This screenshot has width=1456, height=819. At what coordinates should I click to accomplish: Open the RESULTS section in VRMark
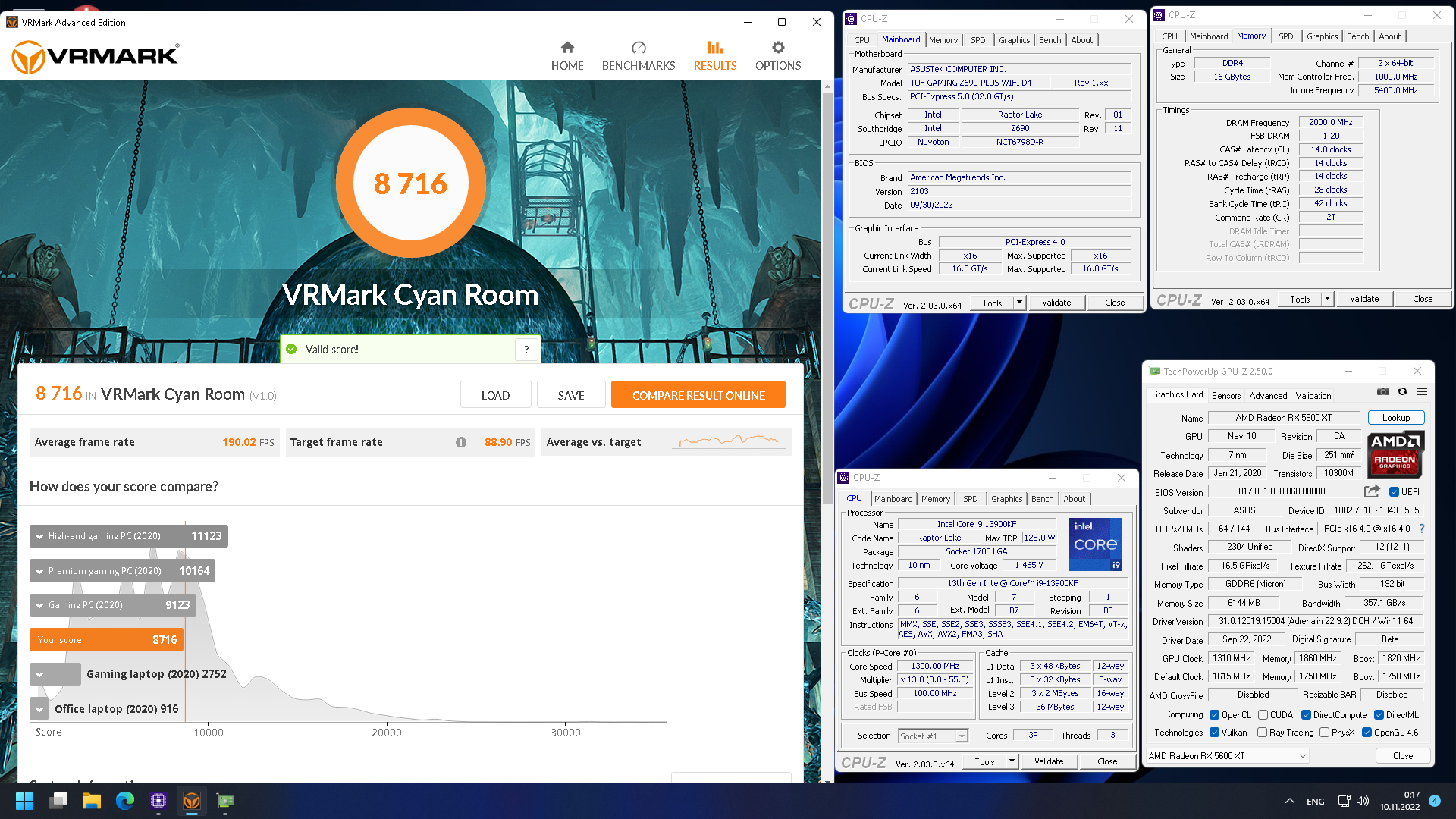[x=715, y=56]
